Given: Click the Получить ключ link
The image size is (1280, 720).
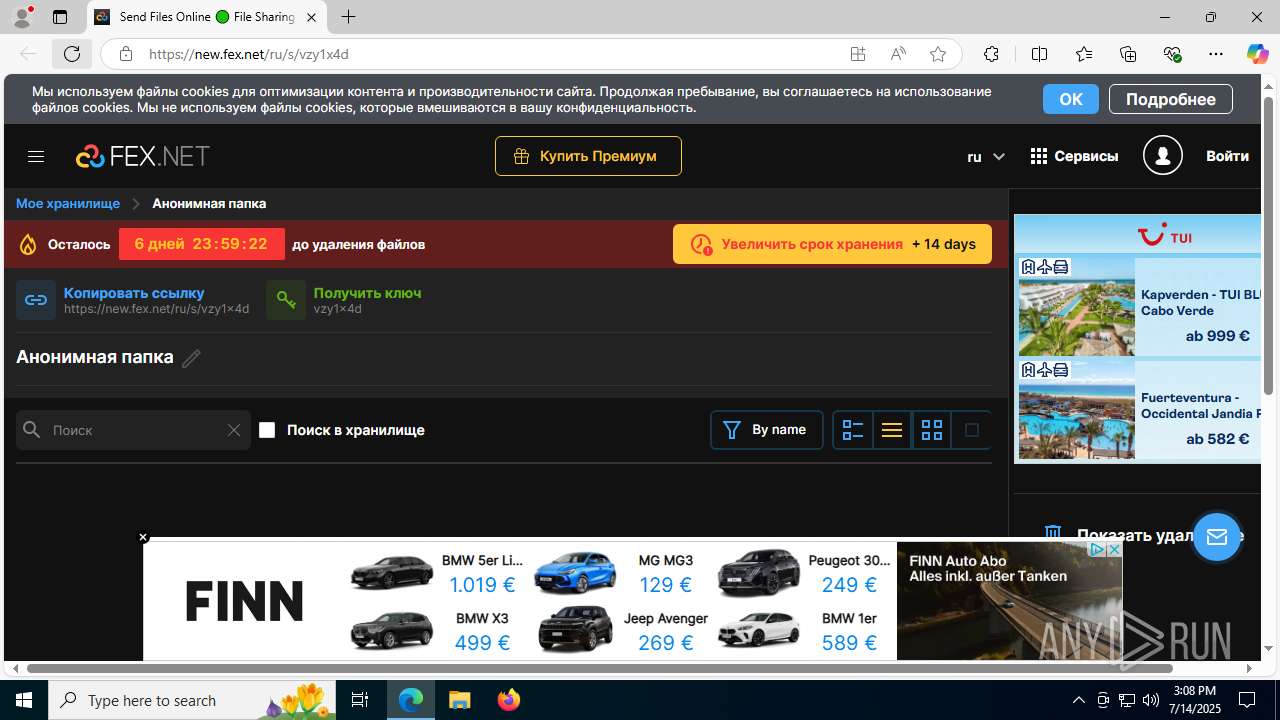Looking at the screenshot, I should (367, 293).
